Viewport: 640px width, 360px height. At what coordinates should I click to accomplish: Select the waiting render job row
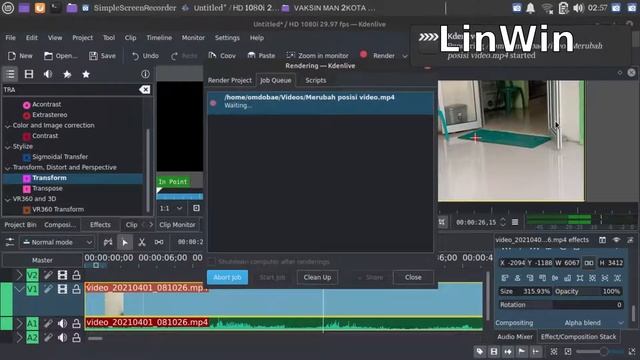[320, 102]
